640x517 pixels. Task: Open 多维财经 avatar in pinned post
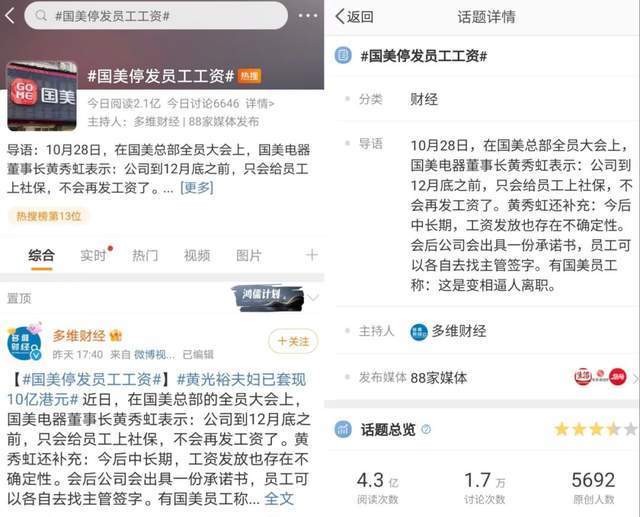click(x=24, y=343)
